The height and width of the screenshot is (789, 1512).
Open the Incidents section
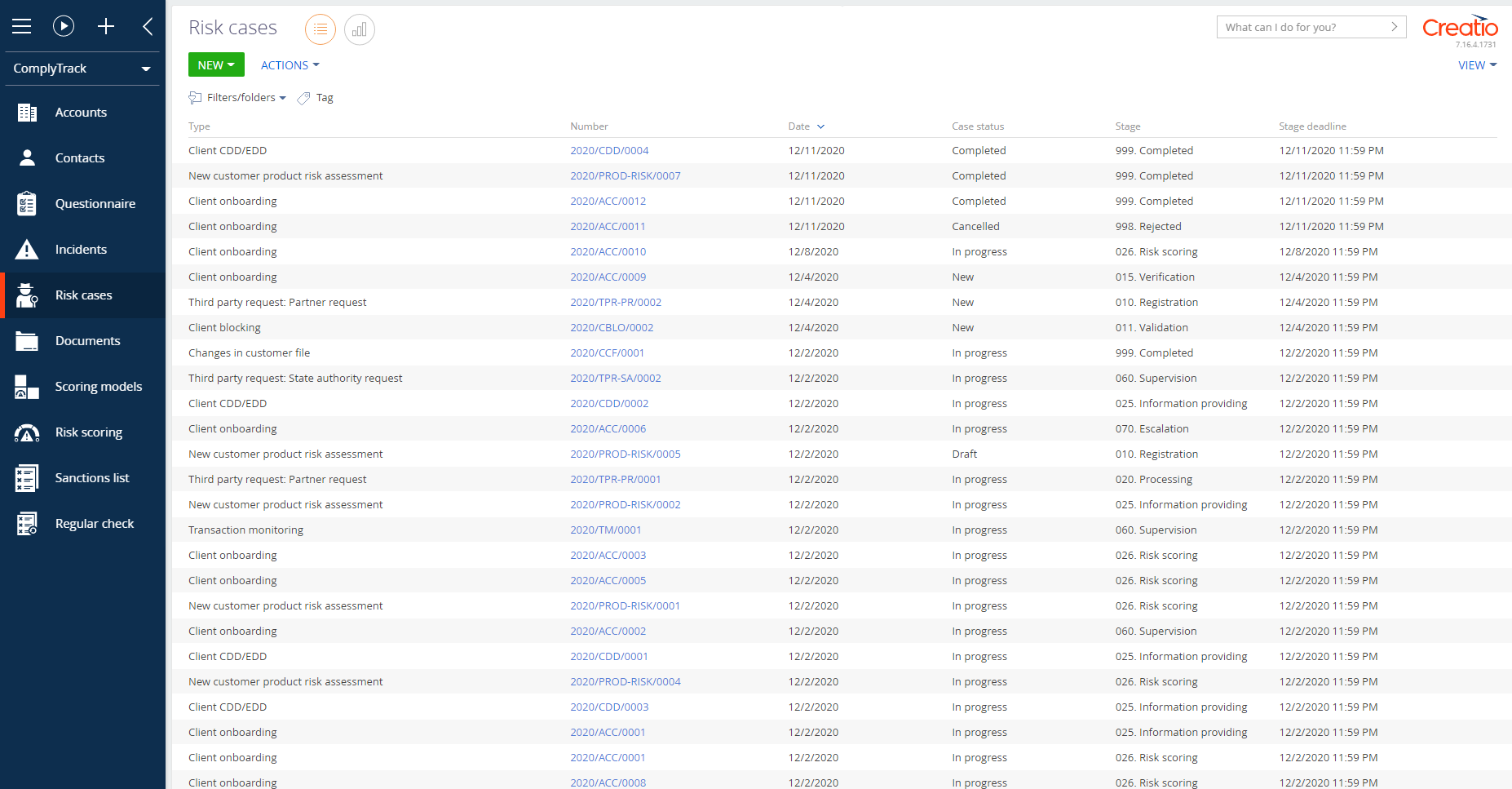(81, 250)
